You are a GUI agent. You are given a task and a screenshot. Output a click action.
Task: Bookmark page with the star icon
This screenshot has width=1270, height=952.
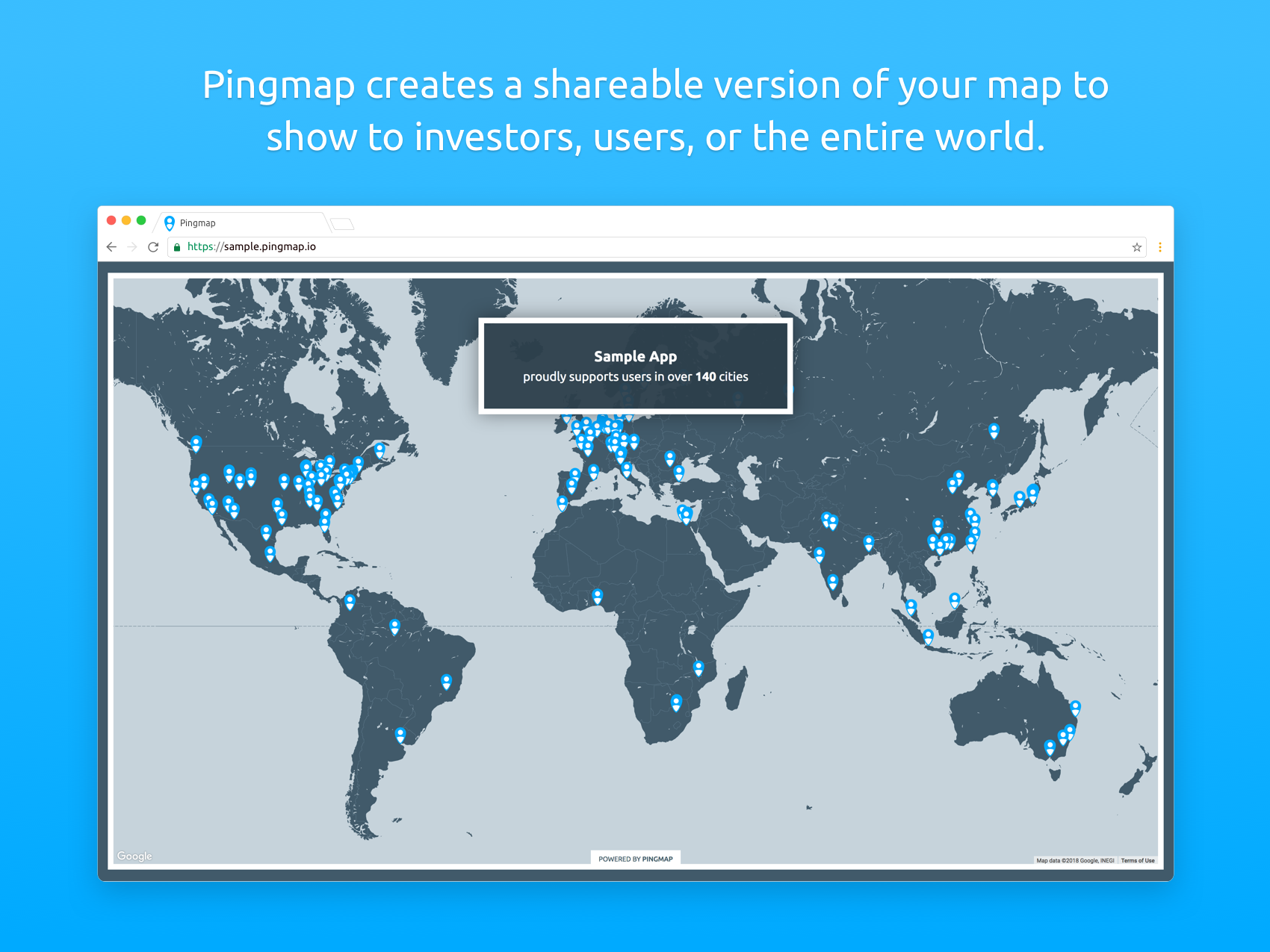[x=1137, y=247]
